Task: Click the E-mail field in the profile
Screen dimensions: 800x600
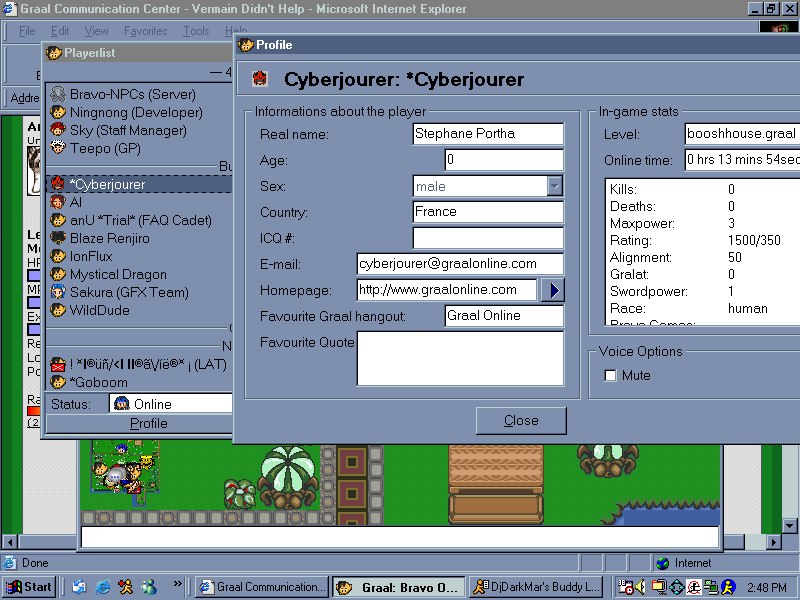Action: tap(460, 264)
